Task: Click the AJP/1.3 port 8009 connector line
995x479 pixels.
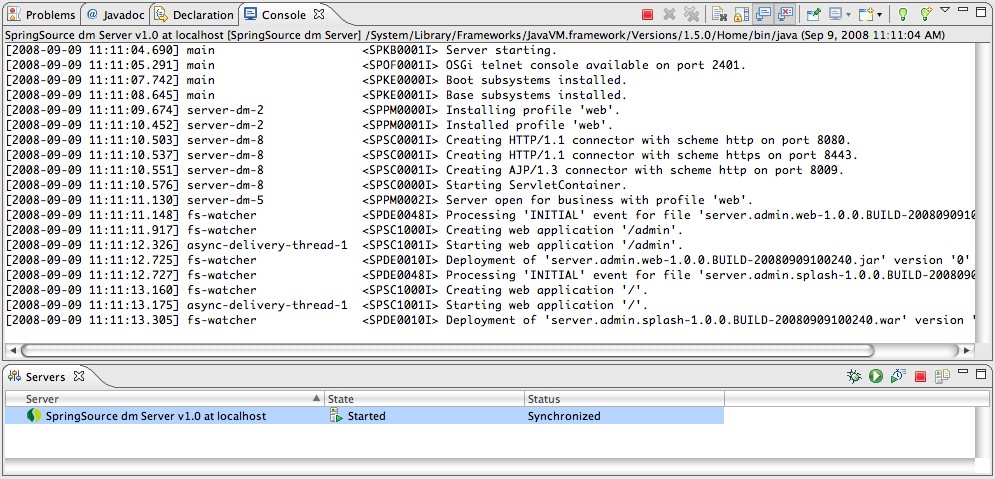Action: [425, 170]
